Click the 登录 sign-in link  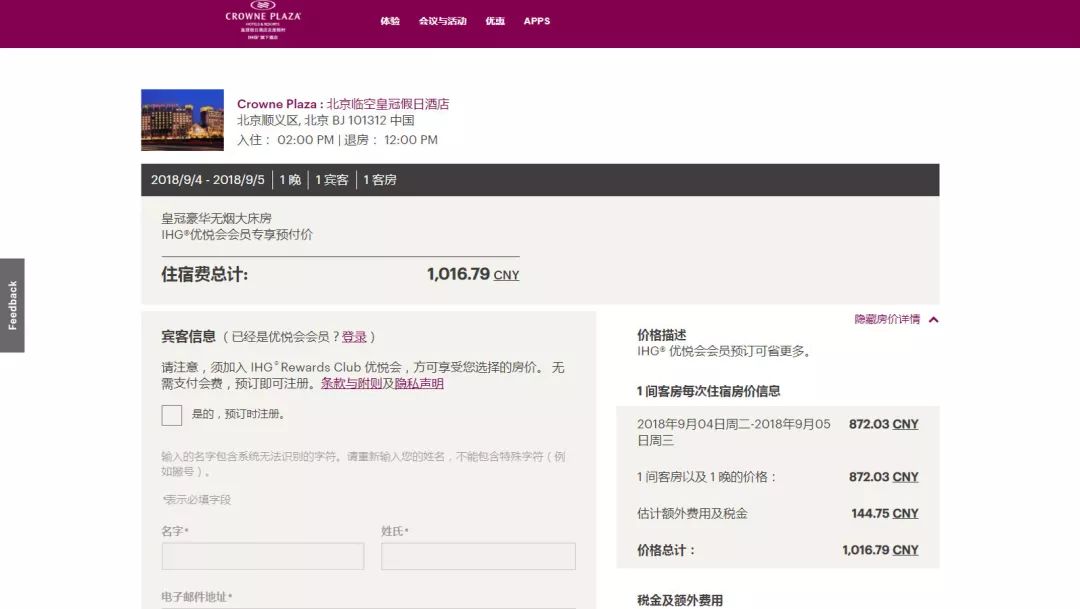[354, 337]
